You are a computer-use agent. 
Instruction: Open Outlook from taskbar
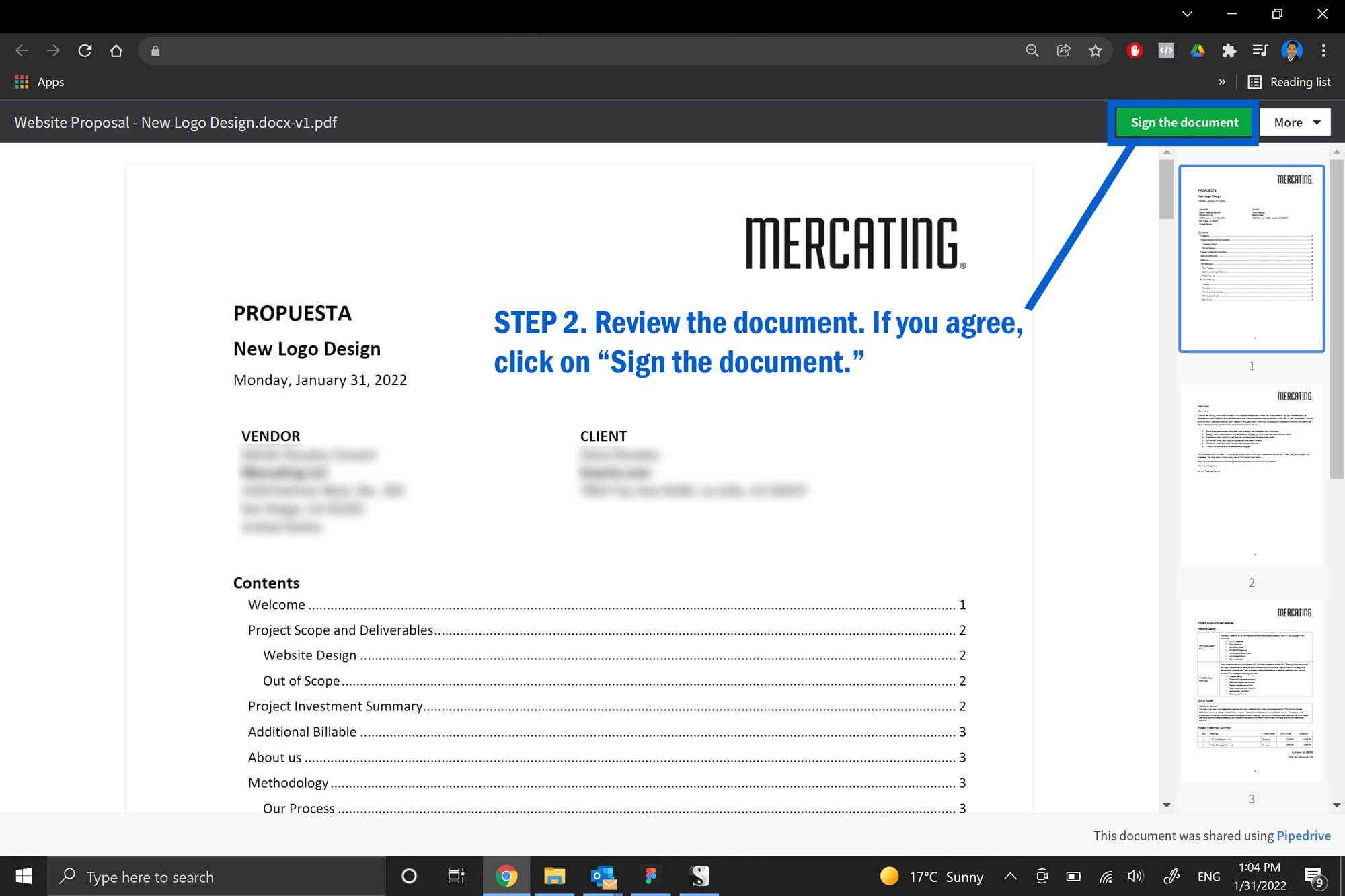603,877
